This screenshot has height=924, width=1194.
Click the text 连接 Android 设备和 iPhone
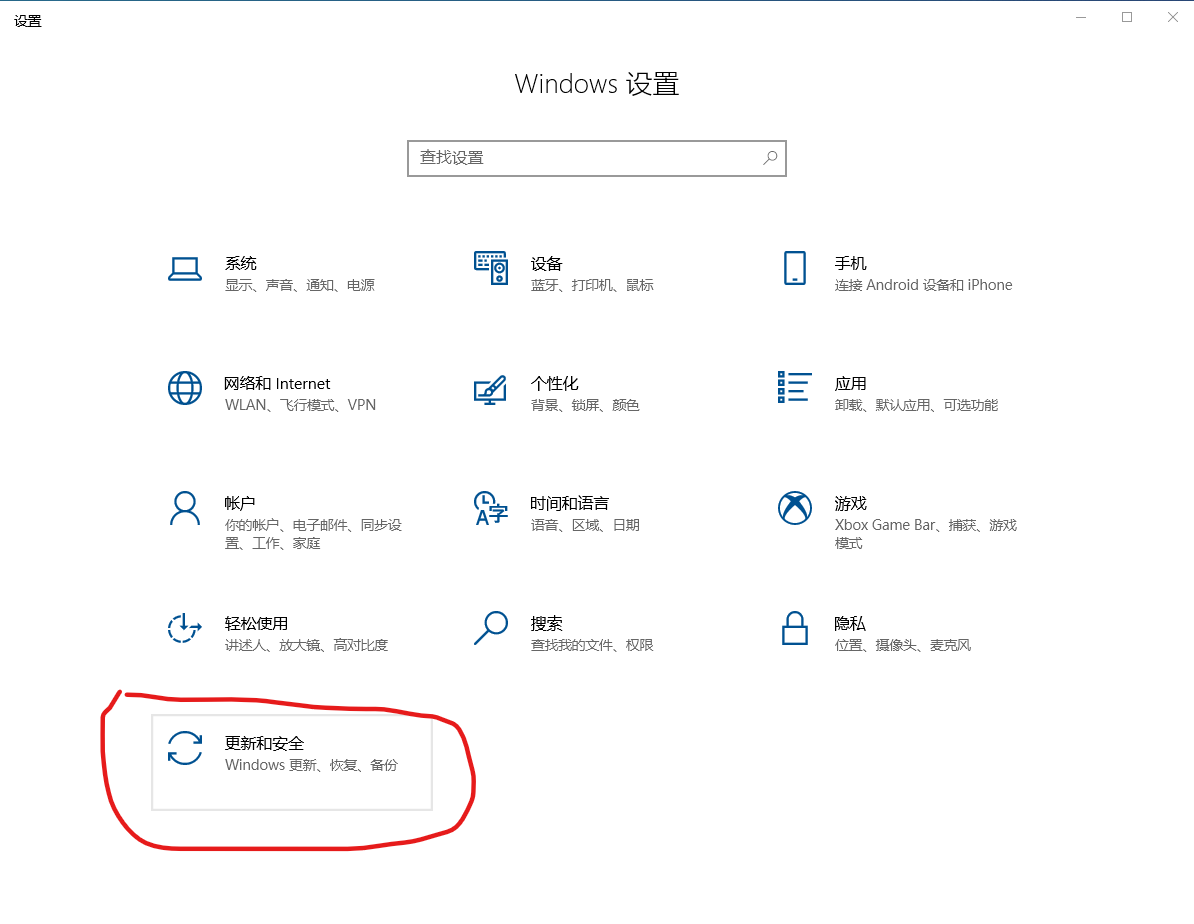pyautogui.click(x=924, y=285)
